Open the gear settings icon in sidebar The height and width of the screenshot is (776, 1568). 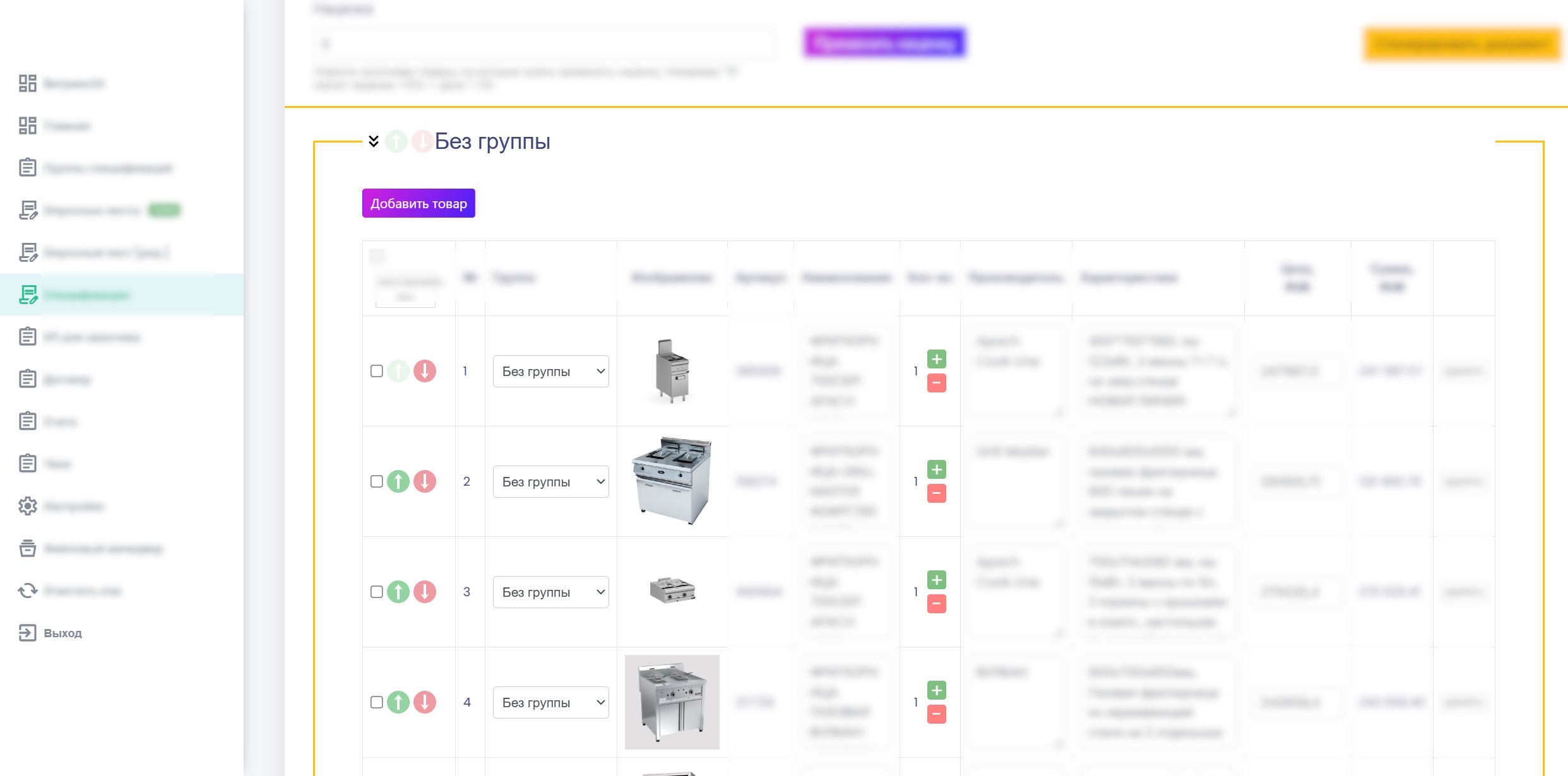tap(28, 506)
